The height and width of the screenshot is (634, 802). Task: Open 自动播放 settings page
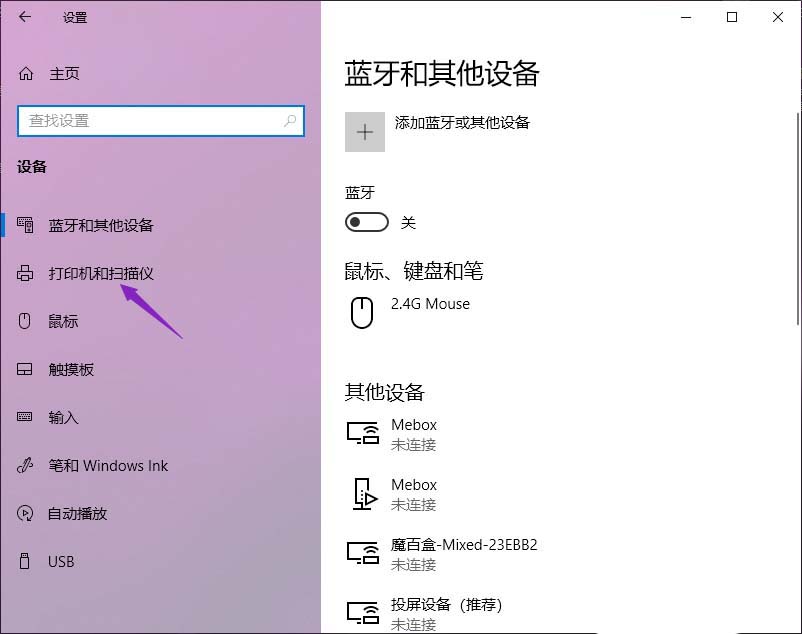point(77,514)
